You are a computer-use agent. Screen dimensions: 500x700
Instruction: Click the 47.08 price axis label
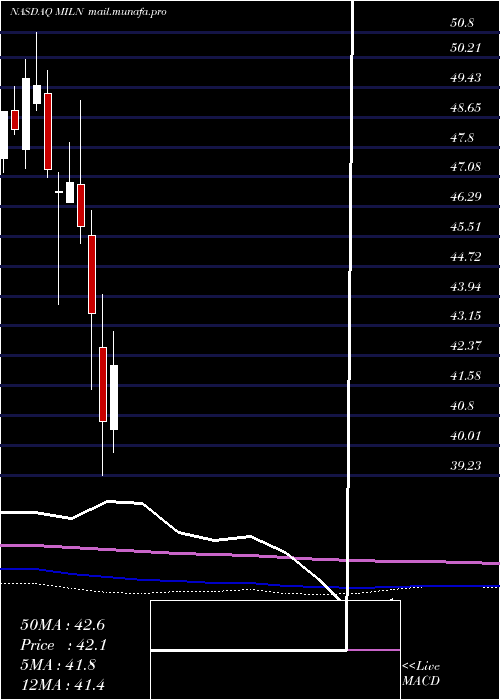(466, 167)
